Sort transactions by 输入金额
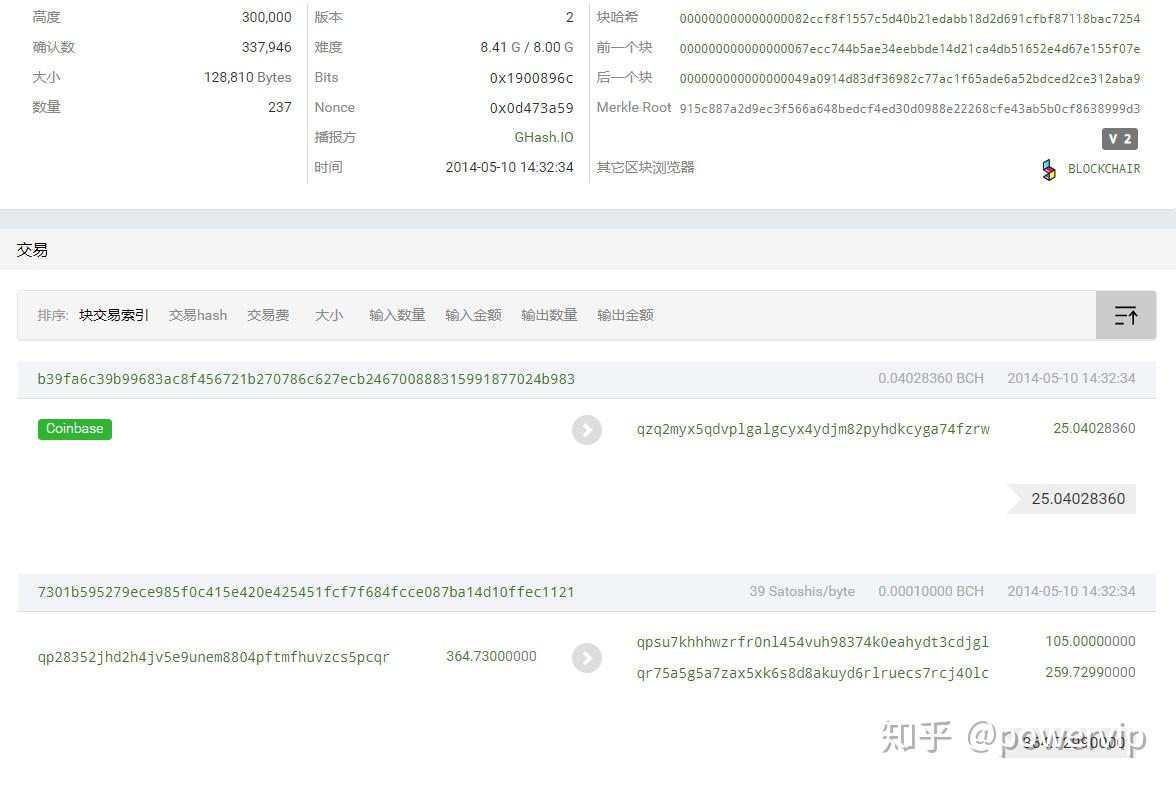This screenshot has width=1176, height=789. click(x=473, y=315)
